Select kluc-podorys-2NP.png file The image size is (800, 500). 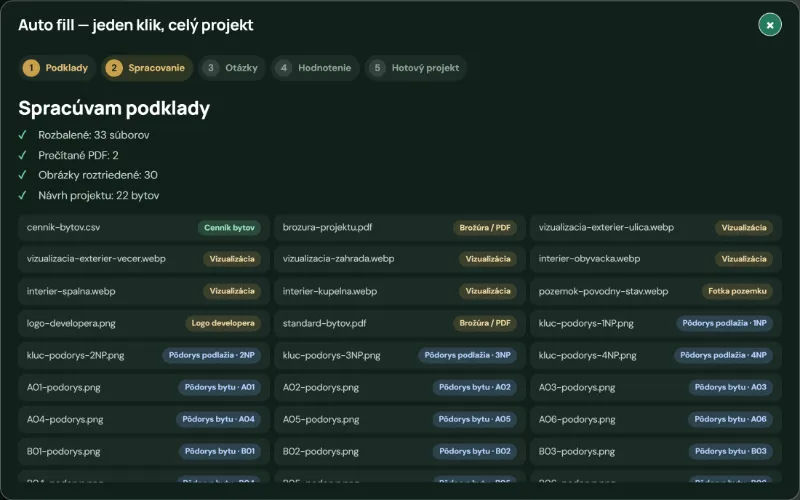[144, 356]
